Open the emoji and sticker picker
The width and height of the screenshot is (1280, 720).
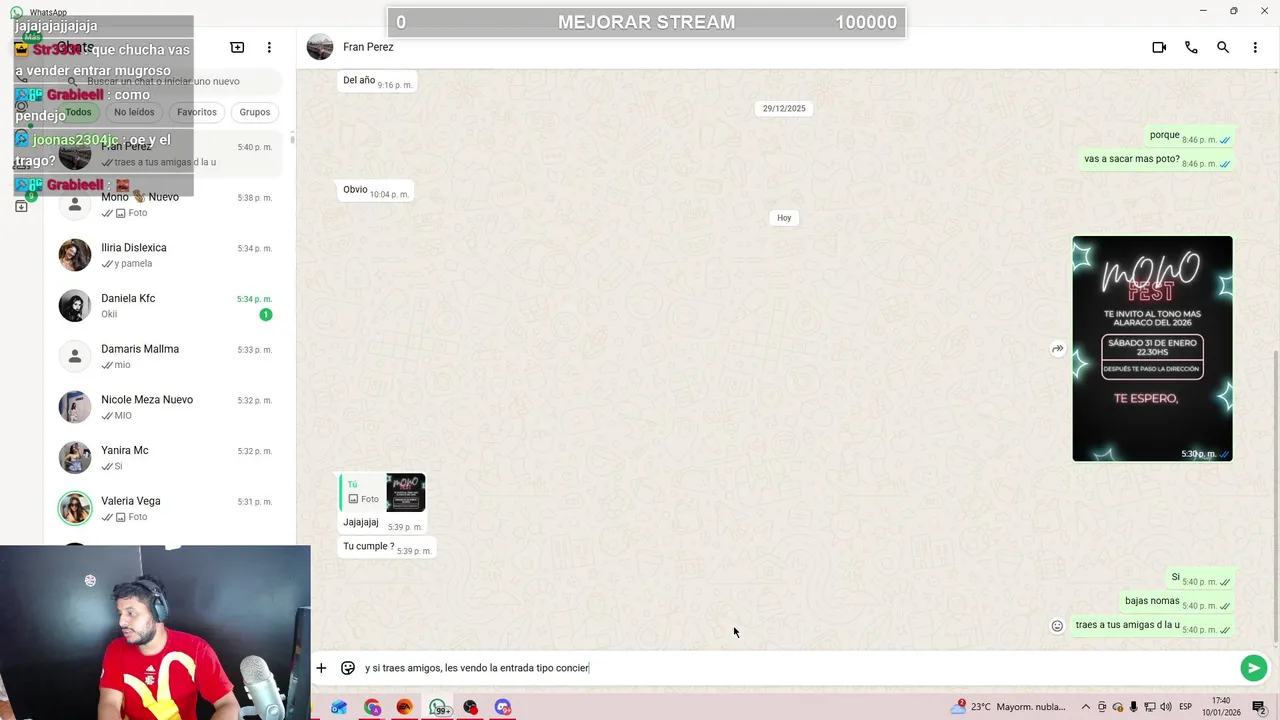pos(348,668)
